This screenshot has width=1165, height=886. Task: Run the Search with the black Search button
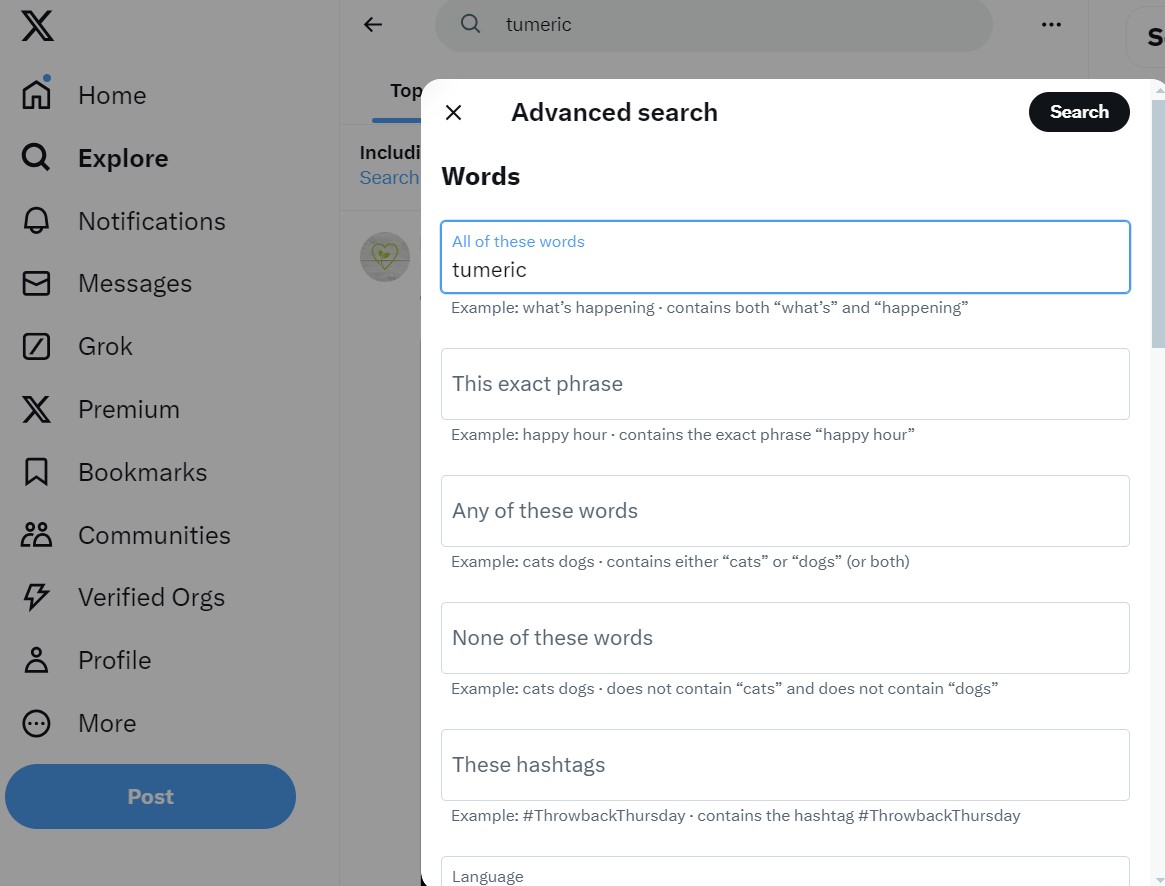1079,112
